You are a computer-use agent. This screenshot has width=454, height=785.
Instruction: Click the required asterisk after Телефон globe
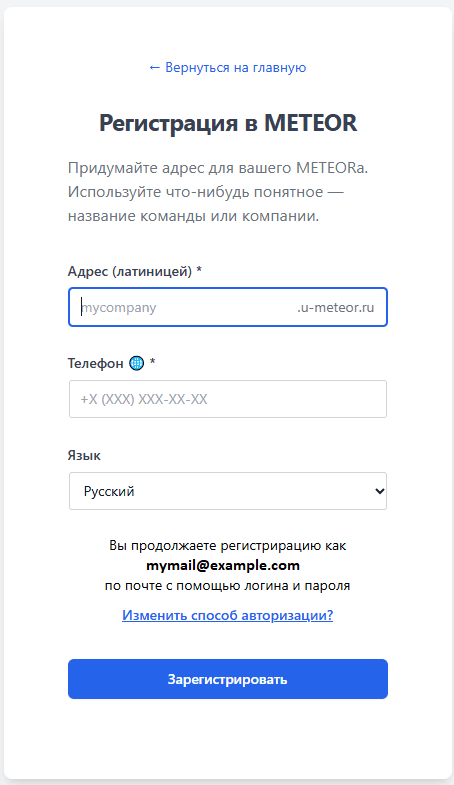(153, 362)
